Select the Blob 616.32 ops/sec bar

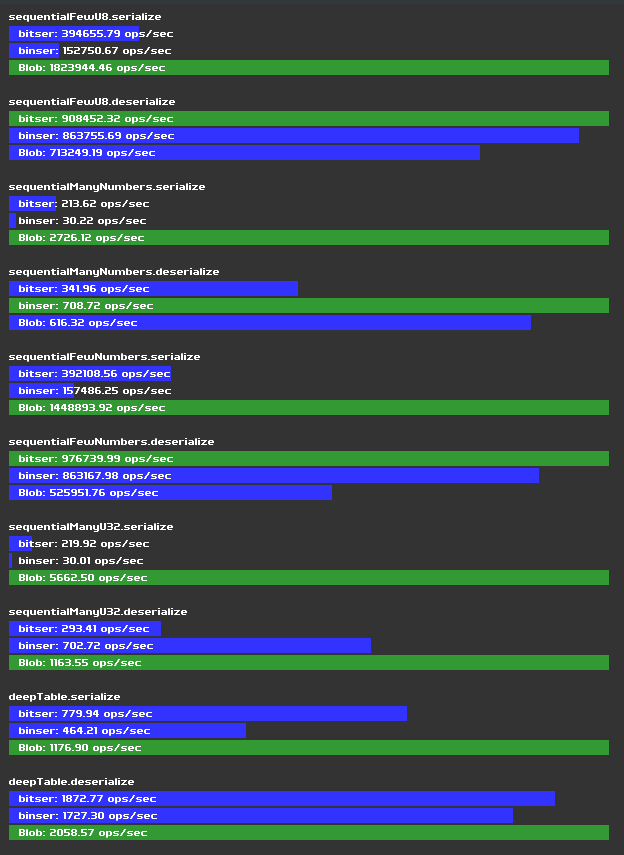click(x=270, y=323)
